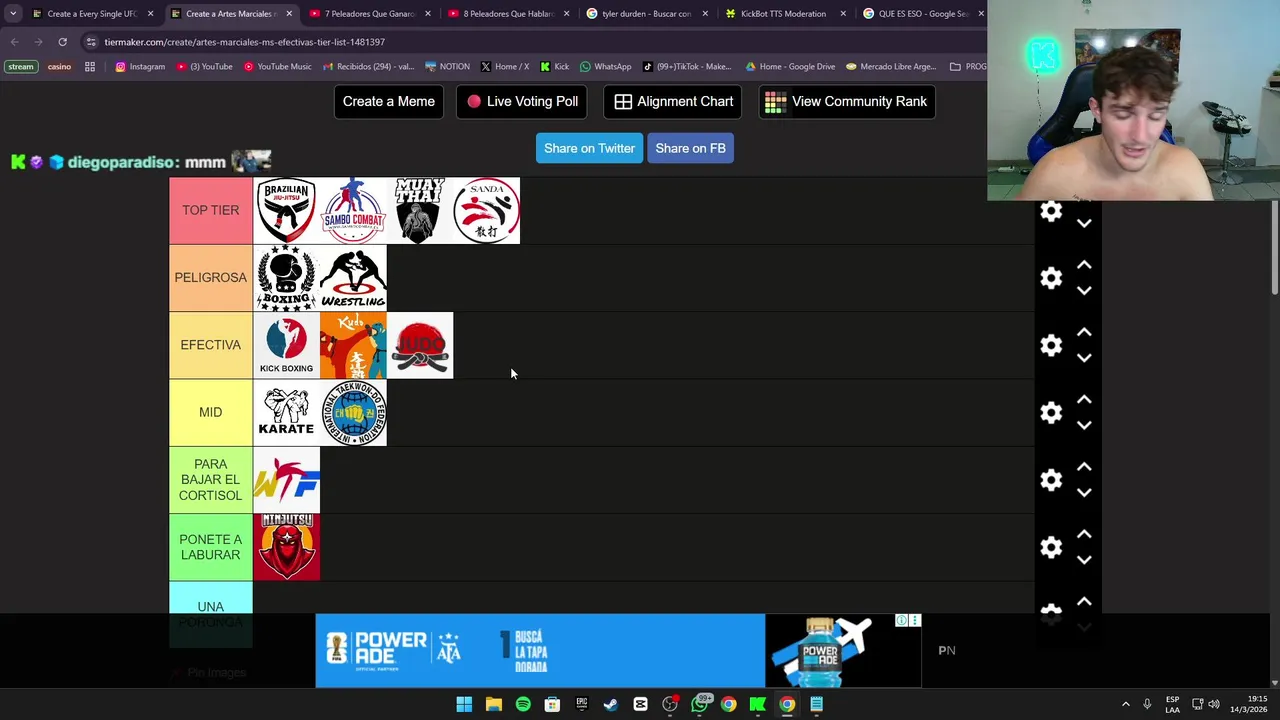Move the TOP TIER row down
Screen dimensions: 1280x720
click(1084, 224)
